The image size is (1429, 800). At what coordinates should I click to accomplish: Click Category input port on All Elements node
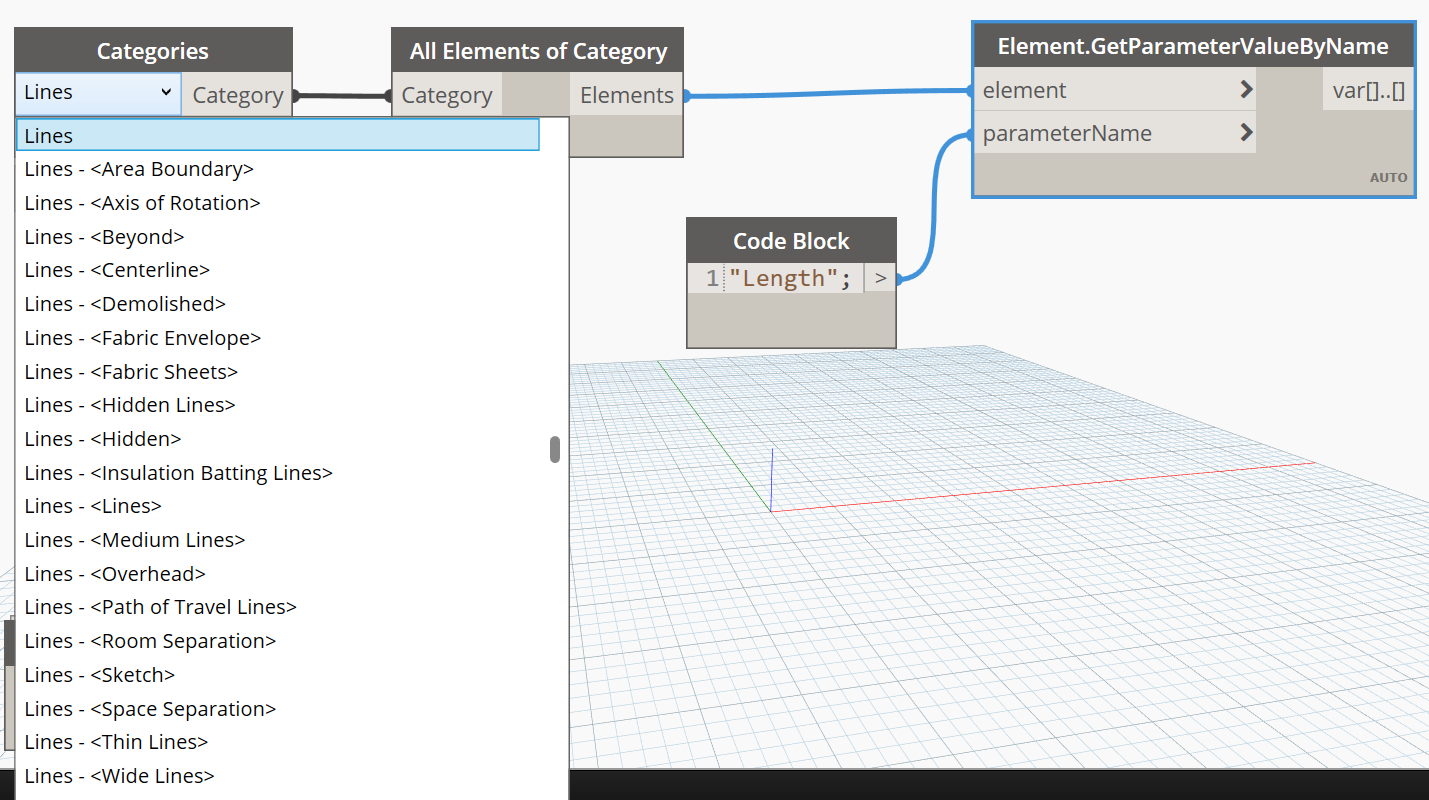(x=446, y=95)
